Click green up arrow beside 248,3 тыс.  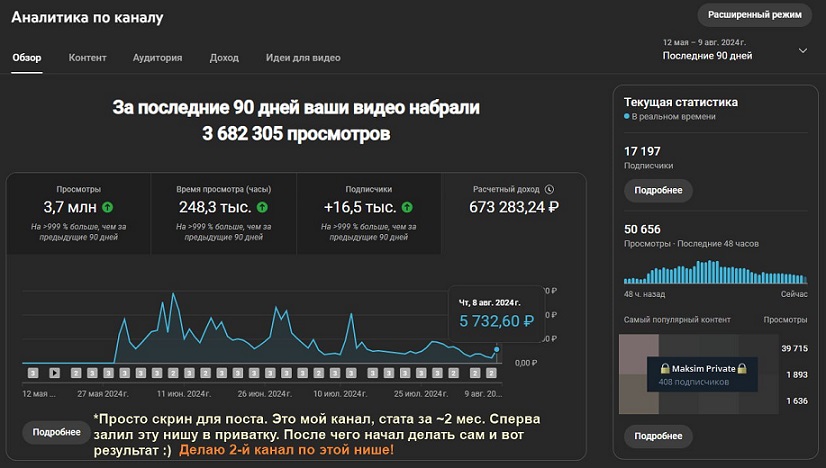pos(262,208)
